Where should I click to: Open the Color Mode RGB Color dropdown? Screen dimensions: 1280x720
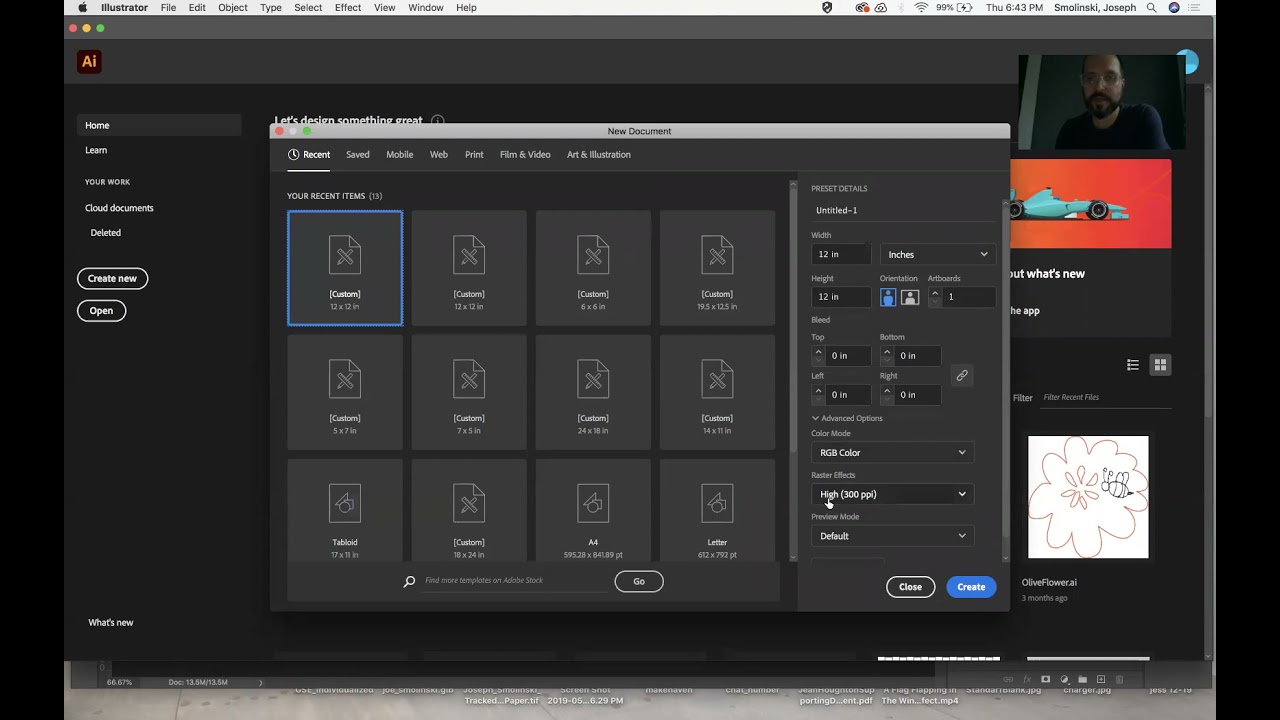[893, 452]
